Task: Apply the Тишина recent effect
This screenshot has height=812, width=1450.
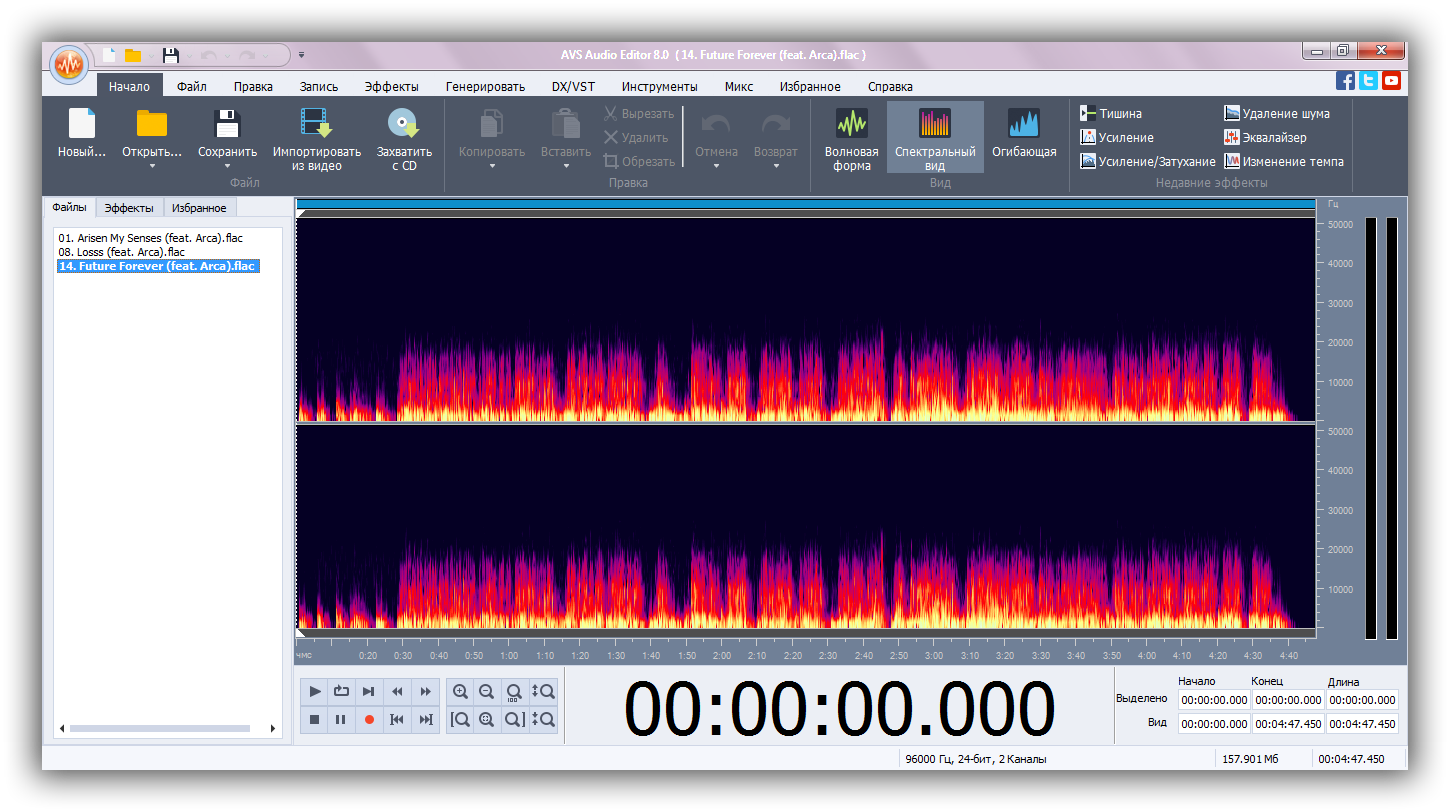Action: [x=1112, y=114]
